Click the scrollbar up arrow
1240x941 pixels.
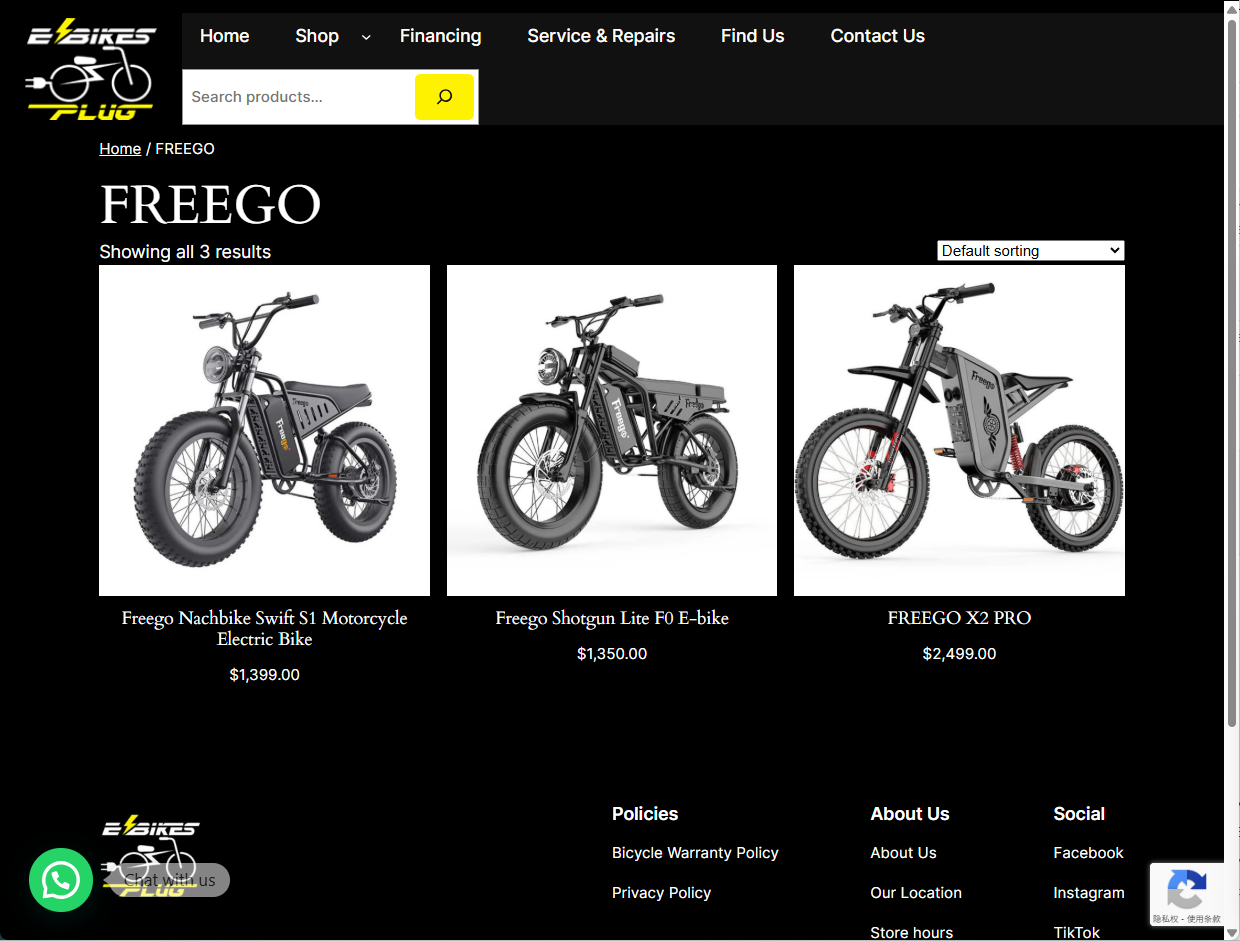pos(1232,8)
